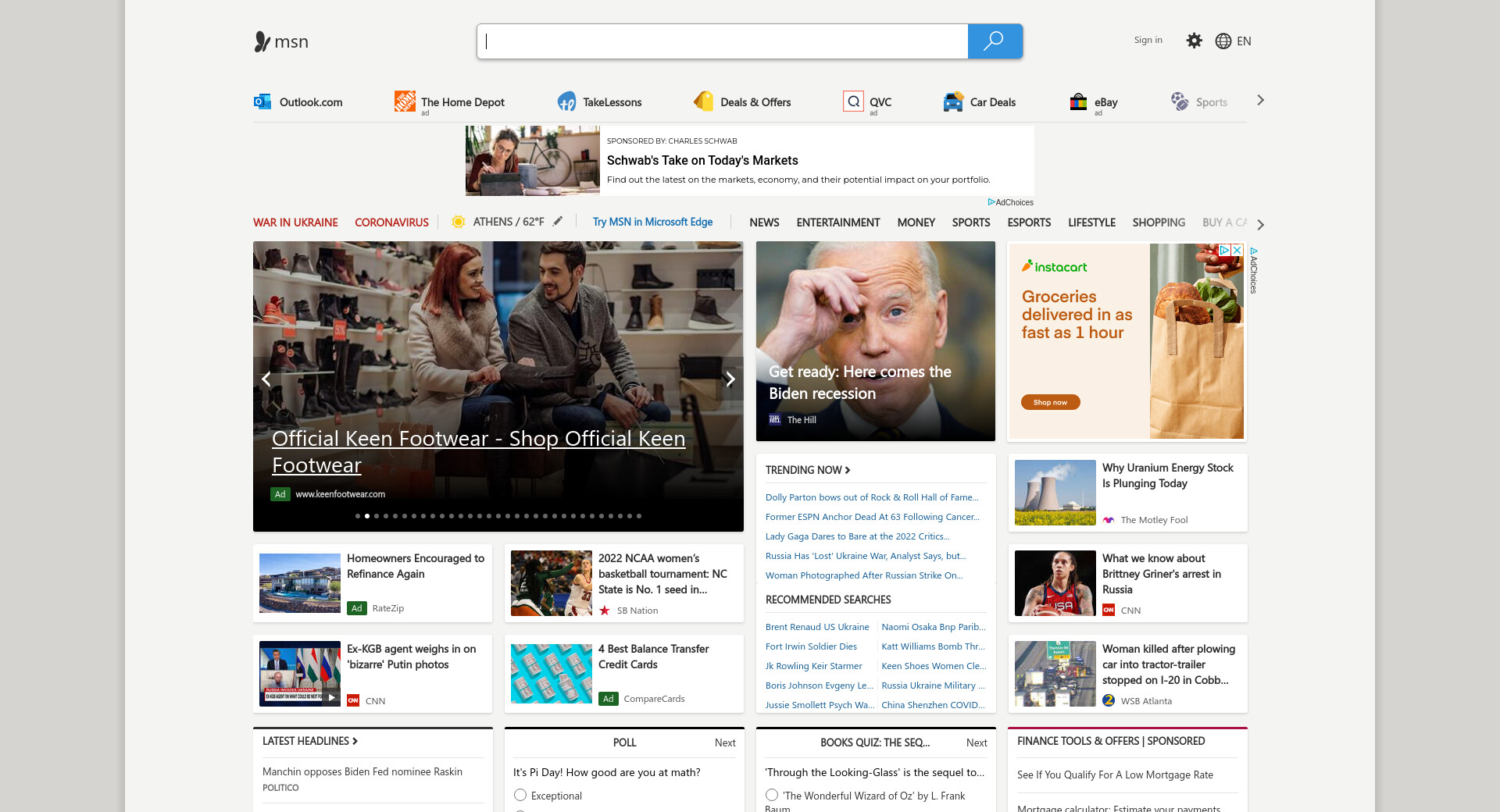
Task: Click the TakeLessons shortcut icon
Action: click(x=566, y=101)
